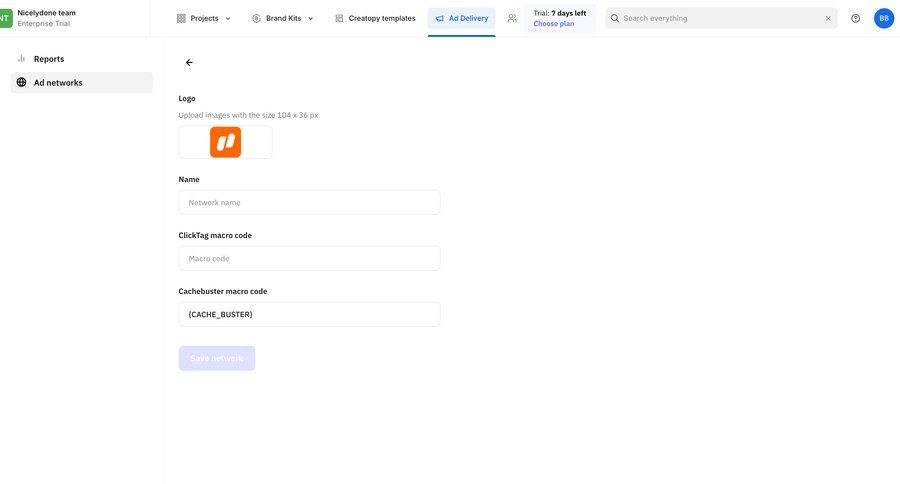Screen dimensions: 900x484
Task: Switch to the Ad Delivery tab
Action: coord(461,18)
